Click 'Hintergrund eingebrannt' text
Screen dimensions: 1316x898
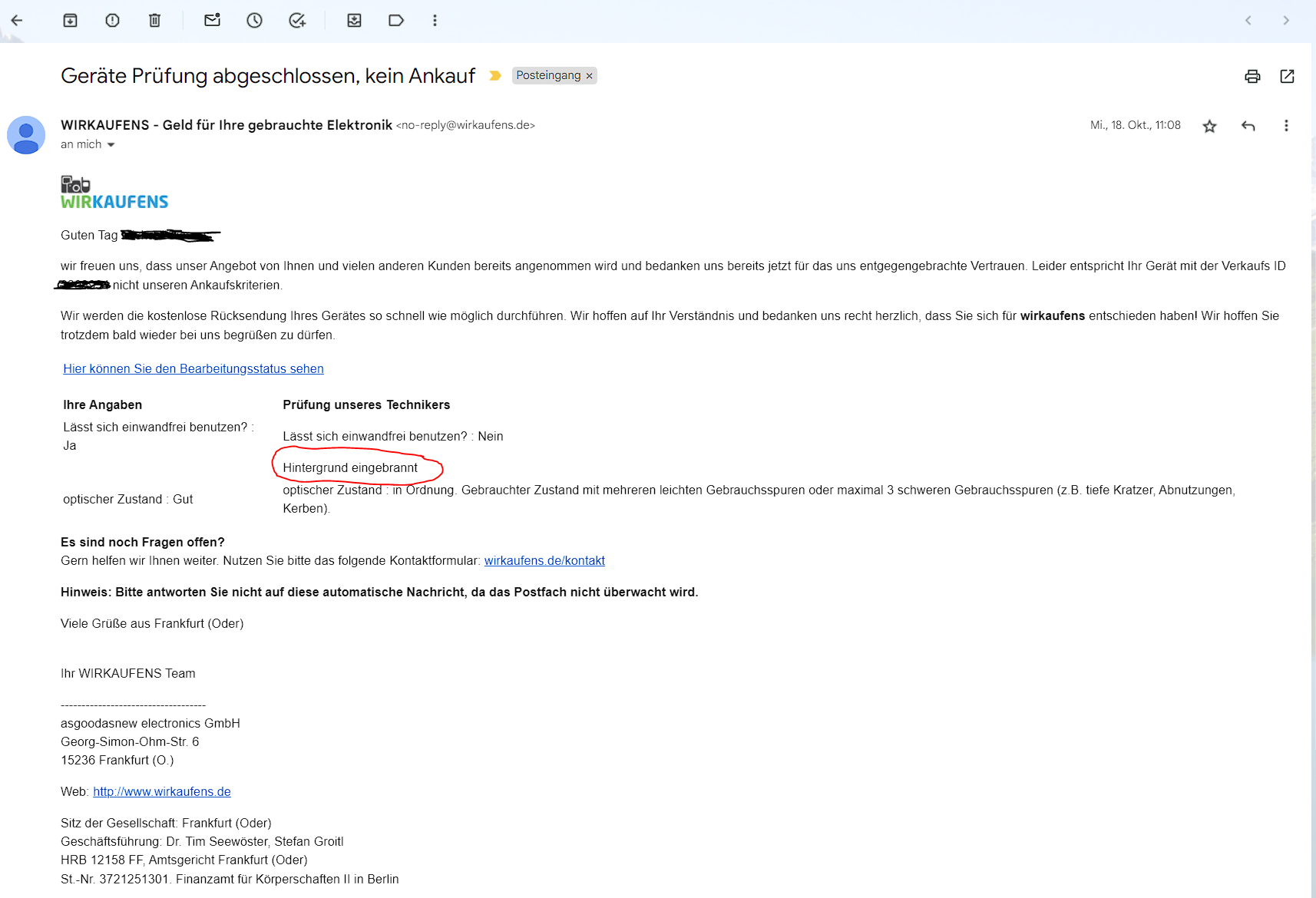350,467
